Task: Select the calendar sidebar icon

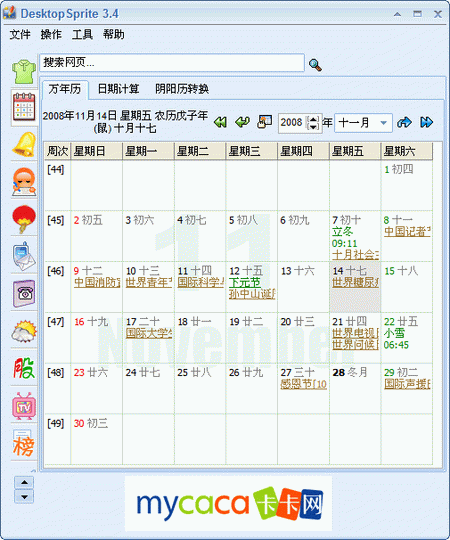Action: [x=24, y=107]
